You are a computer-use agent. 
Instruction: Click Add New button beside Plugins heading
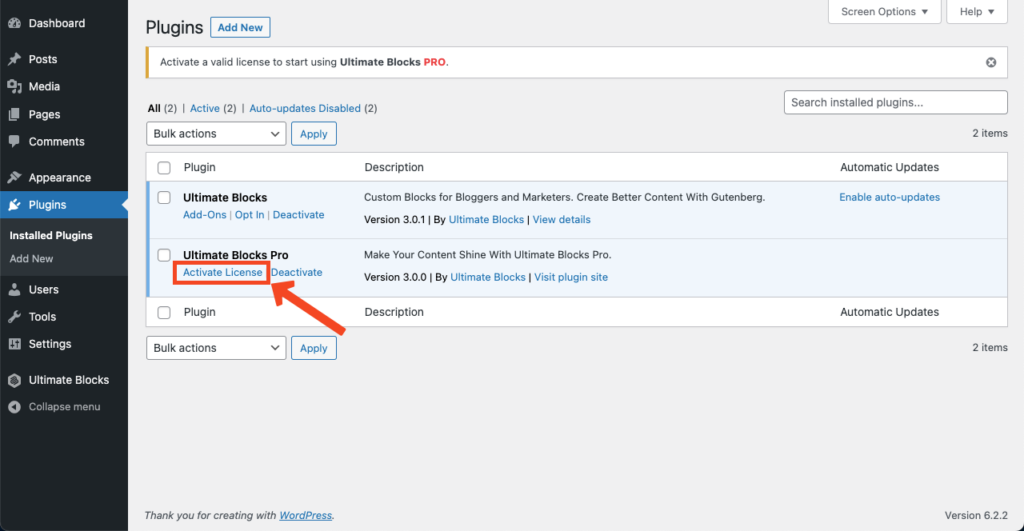[240, 27]
